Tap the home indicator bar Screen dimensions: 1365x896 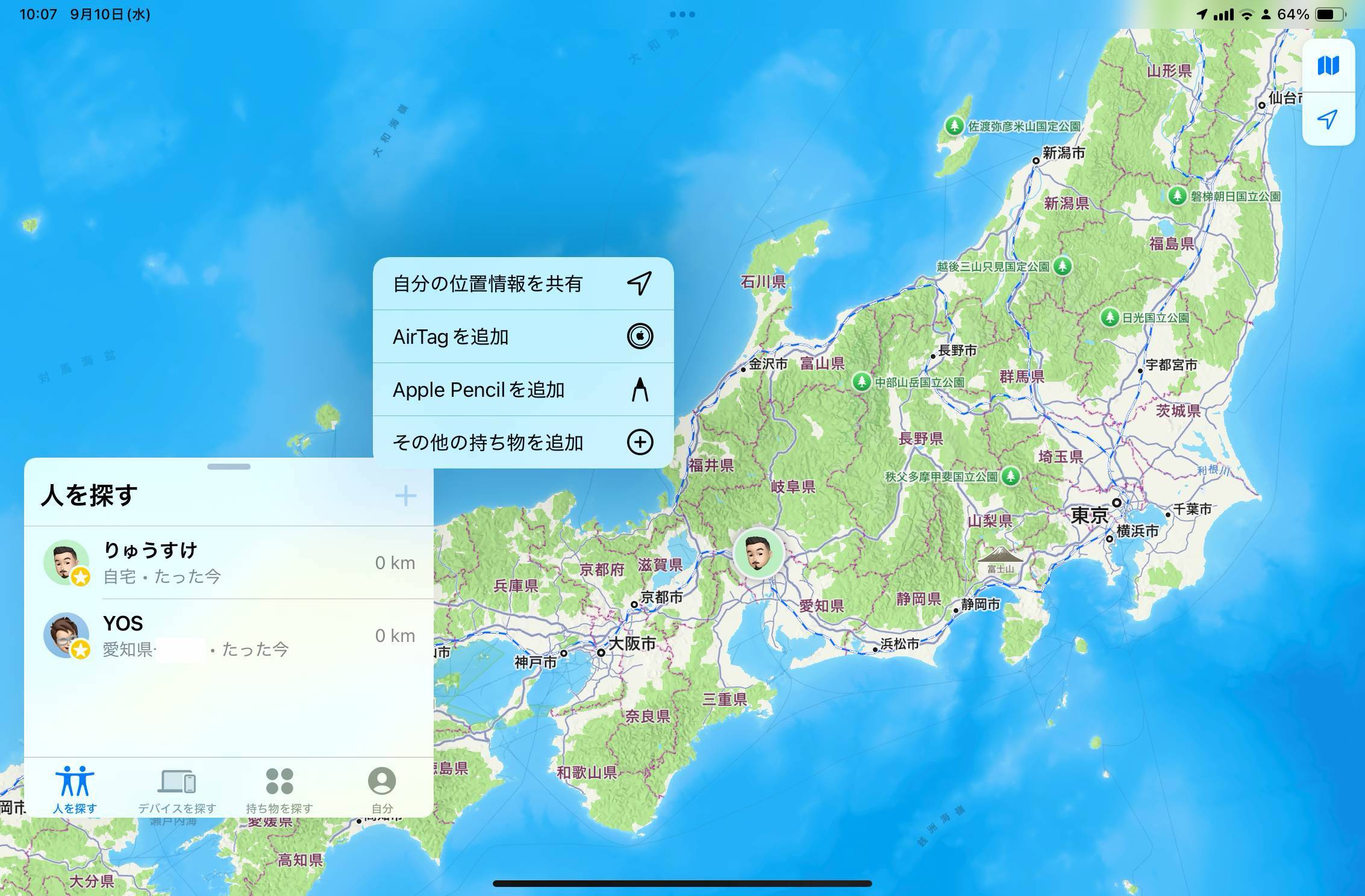pos(682,883)
